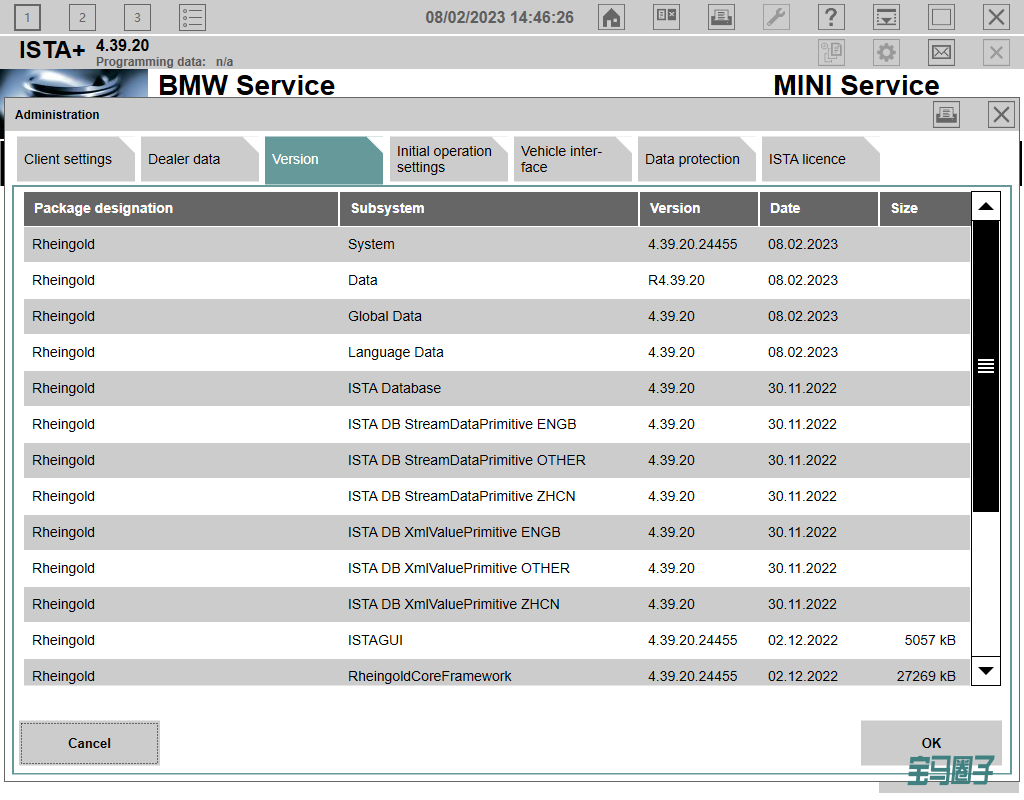Image resolution: width=1024 pixels, height=800 pixels.
Task: Select the ISTAGUI subsystem row
Action: click(x=375, y=640)
